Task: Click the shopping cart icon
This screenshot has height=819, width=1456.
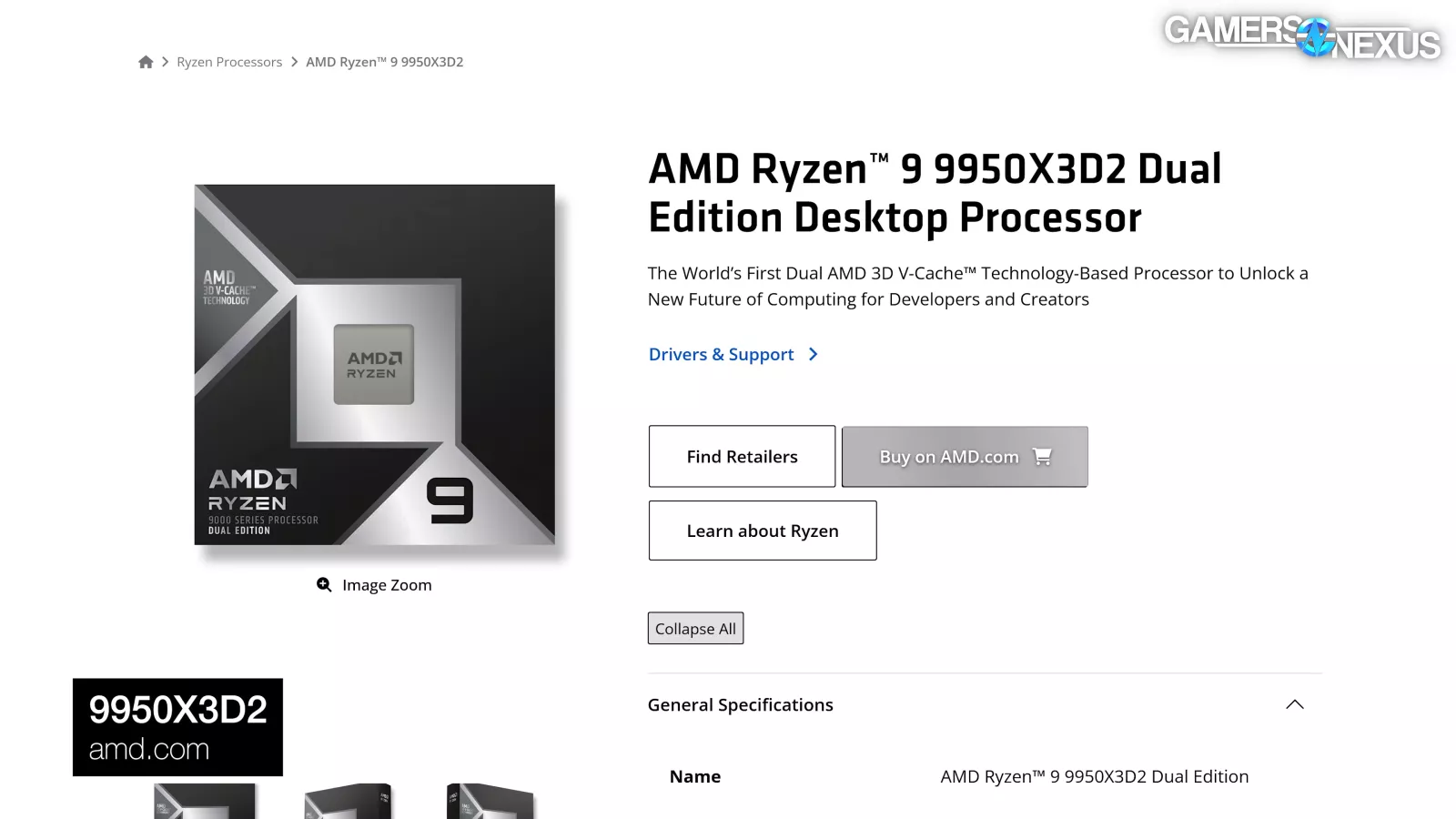Action: [x=1043, y=456]
